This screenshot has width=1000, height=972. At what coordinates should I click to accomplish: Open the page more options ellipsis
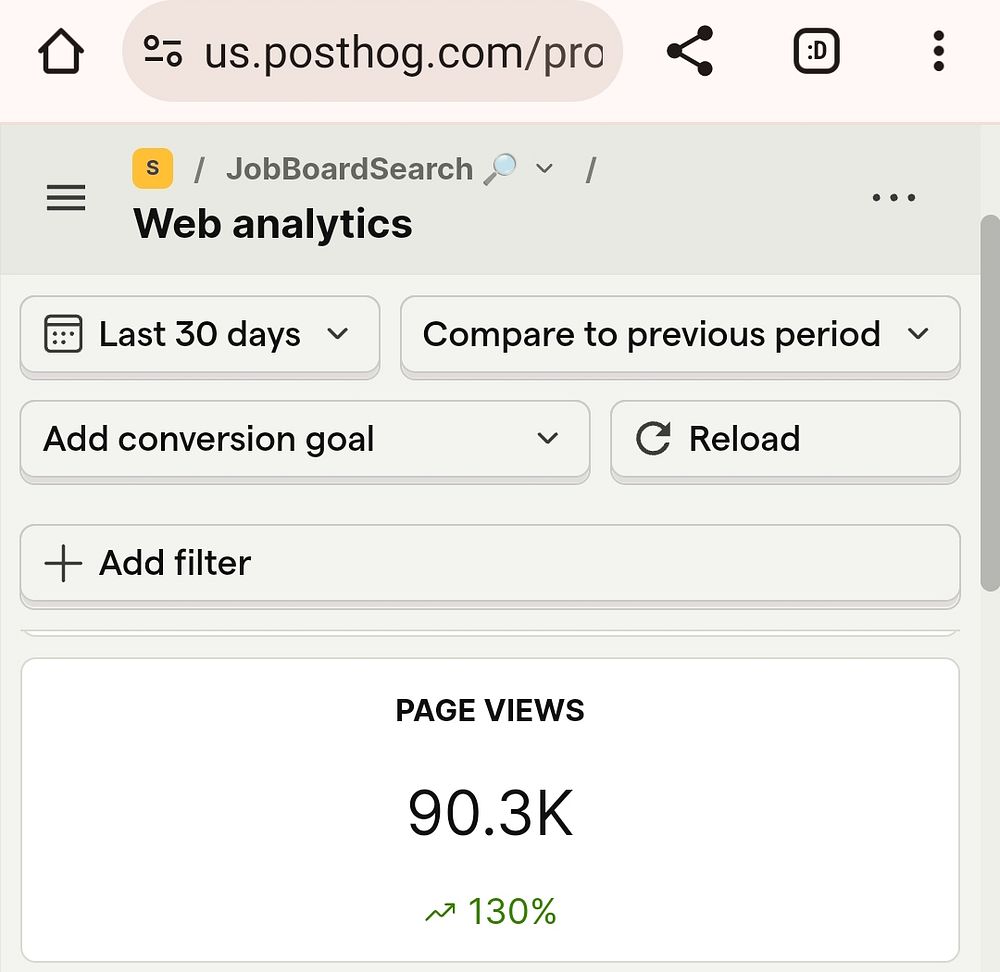(x=893, y=198)
